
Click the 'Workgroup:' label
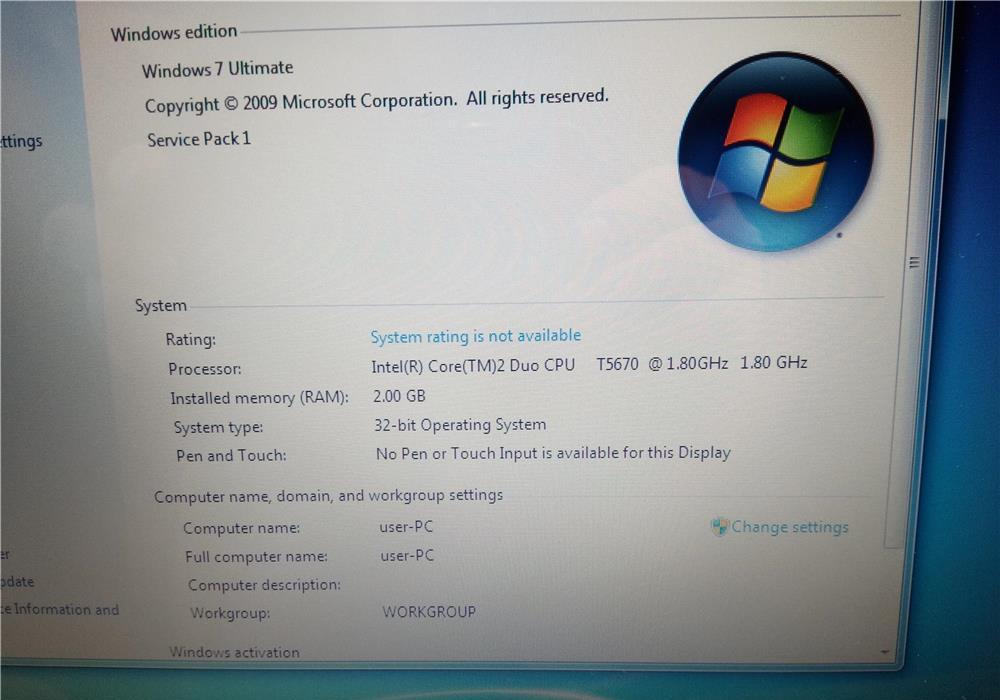pos(230,613)
